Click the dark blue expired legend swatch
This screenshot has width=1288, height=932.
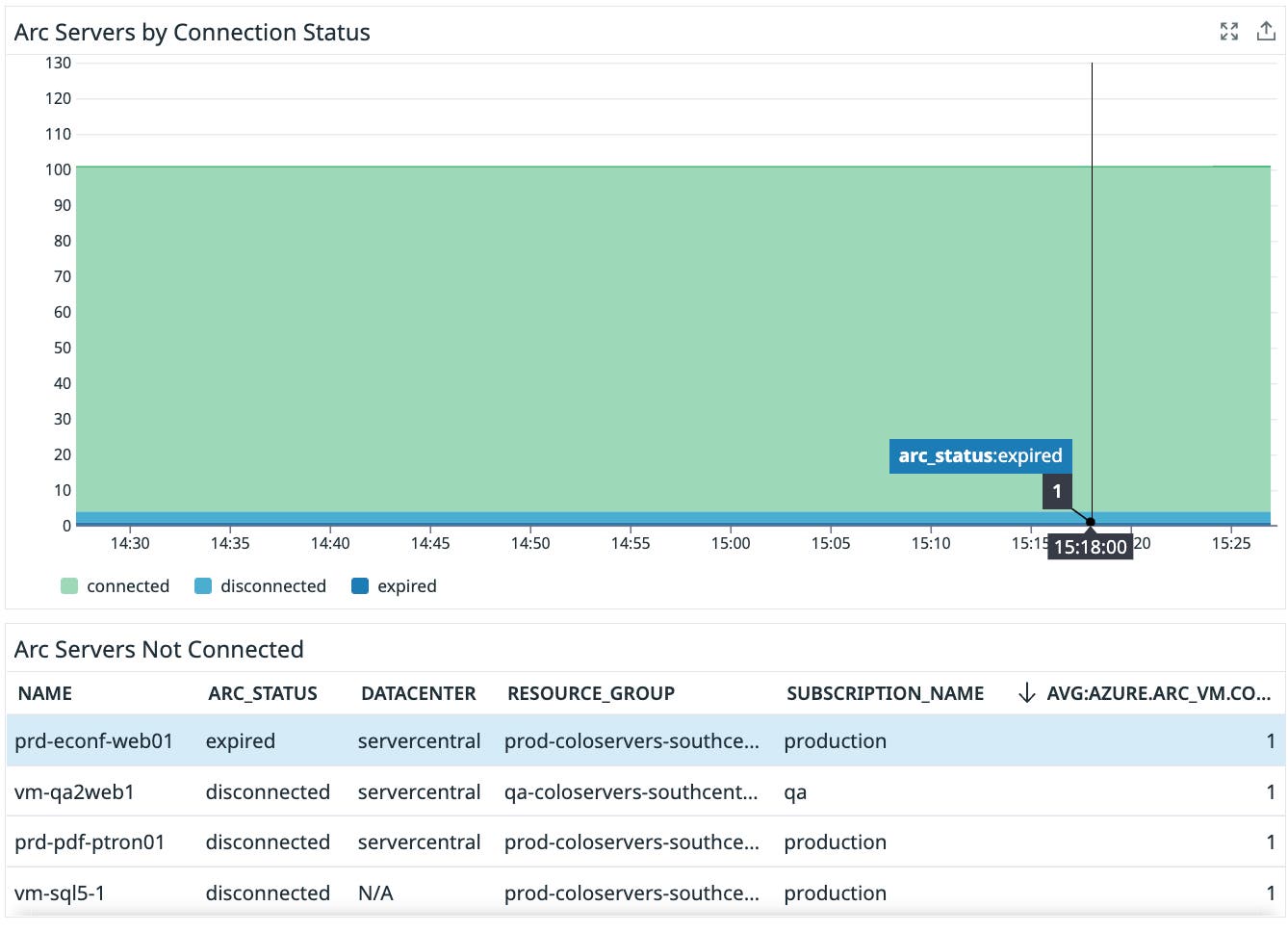361,585
